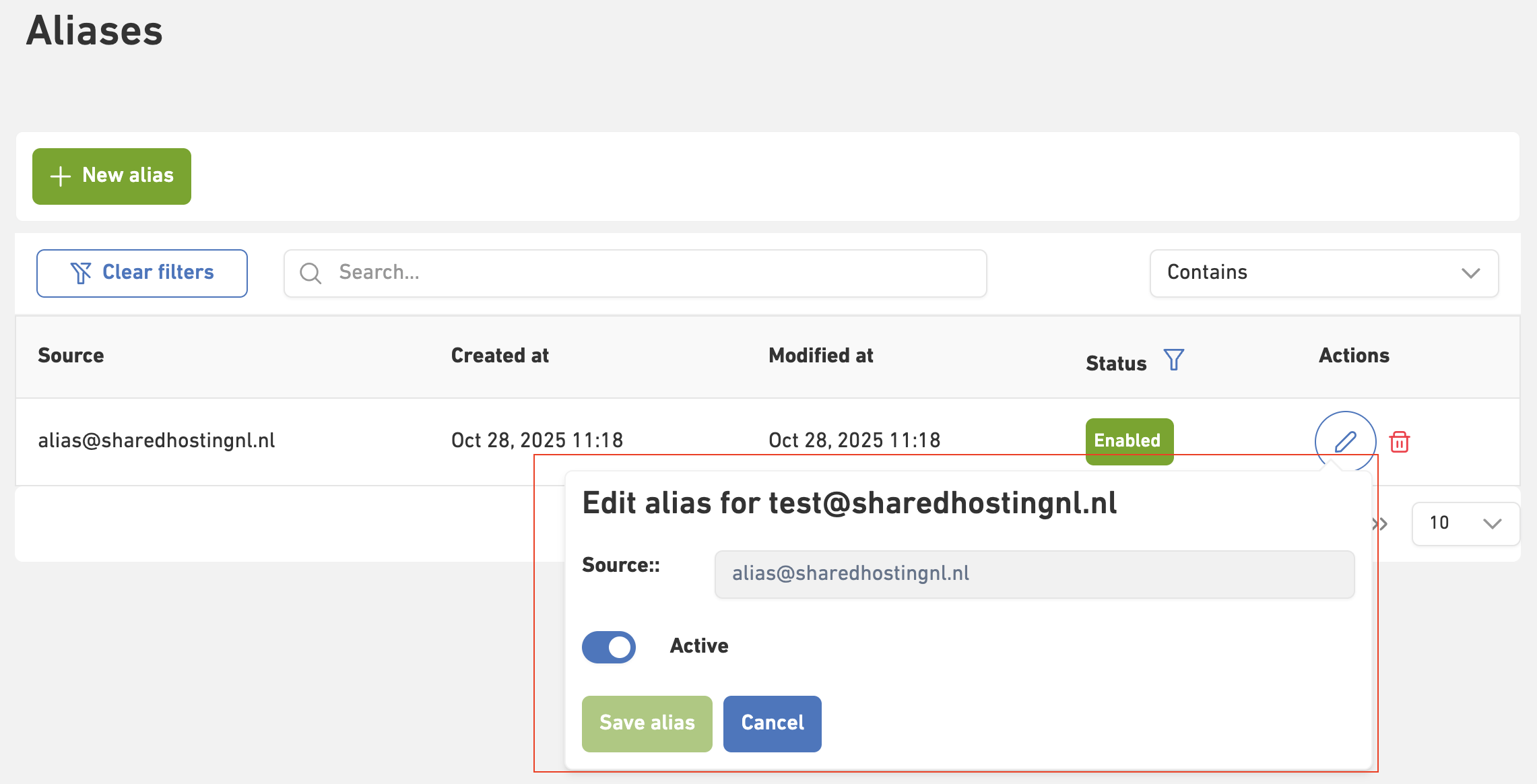Image resolution: width=1537 pixels, height=784 pixels.
Task: Click the green Enabled status badge
Action: [1129, 440]
